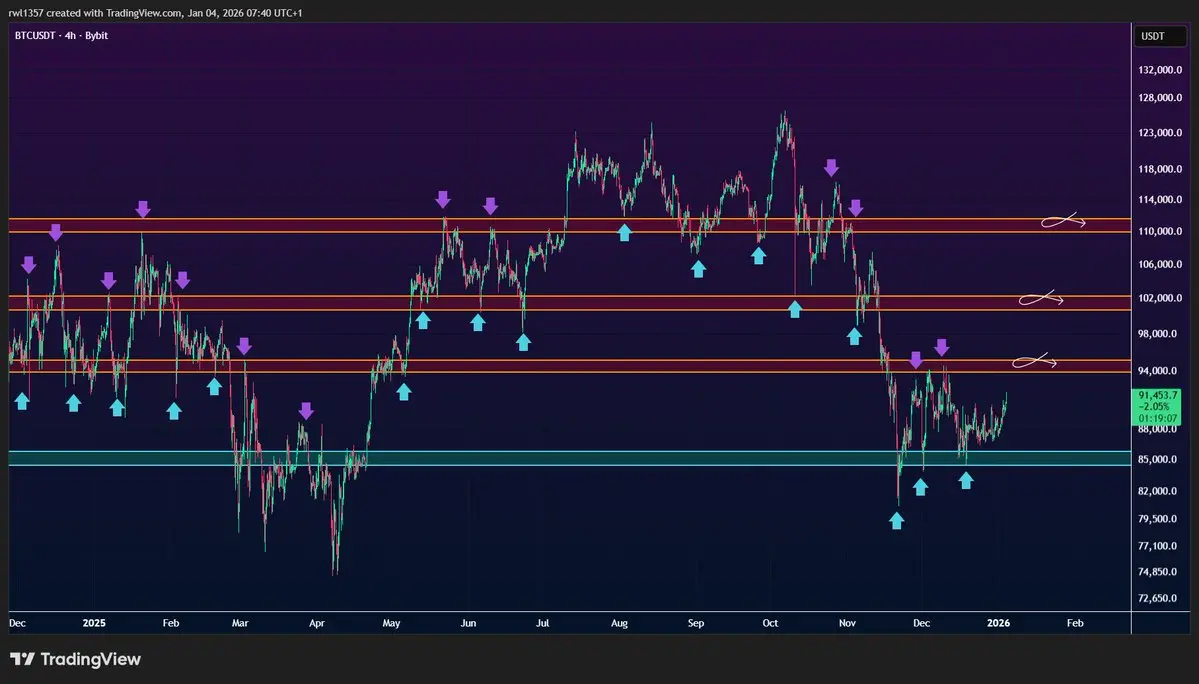Image resolution: width=1199 pixels, height=684 pixels.
Task: Select the 74,850.0 price axis label
Action: point(1160,572)
